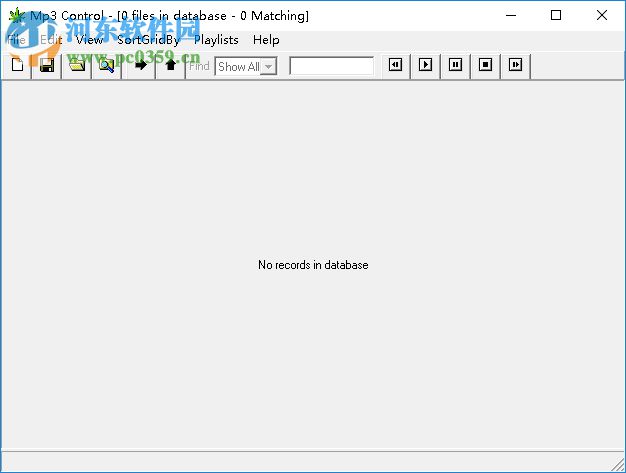Open the Edit menu
626x473 pixels.
point(51,40)
